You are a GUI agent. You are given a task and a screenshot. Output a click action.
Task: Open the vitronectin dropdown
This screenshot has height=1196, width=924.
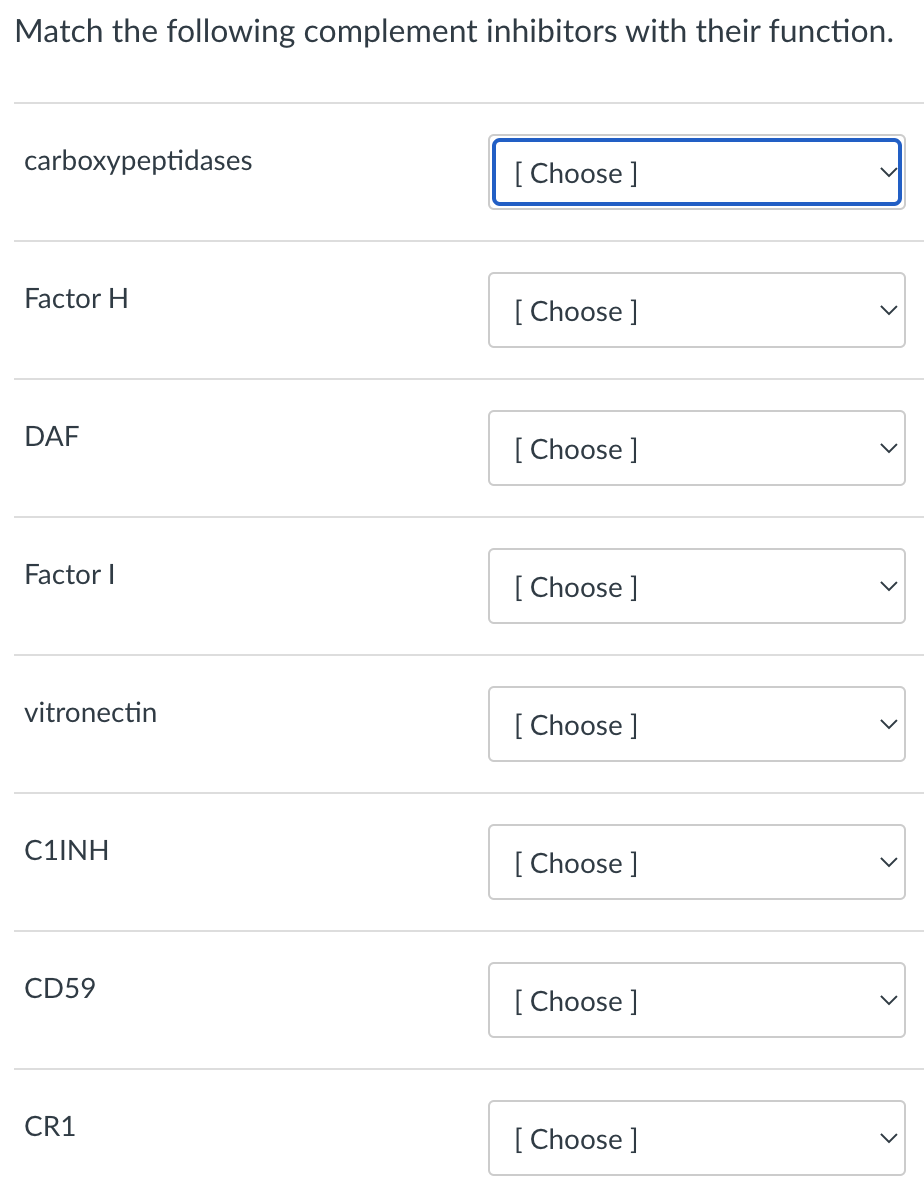pos(697,724)
